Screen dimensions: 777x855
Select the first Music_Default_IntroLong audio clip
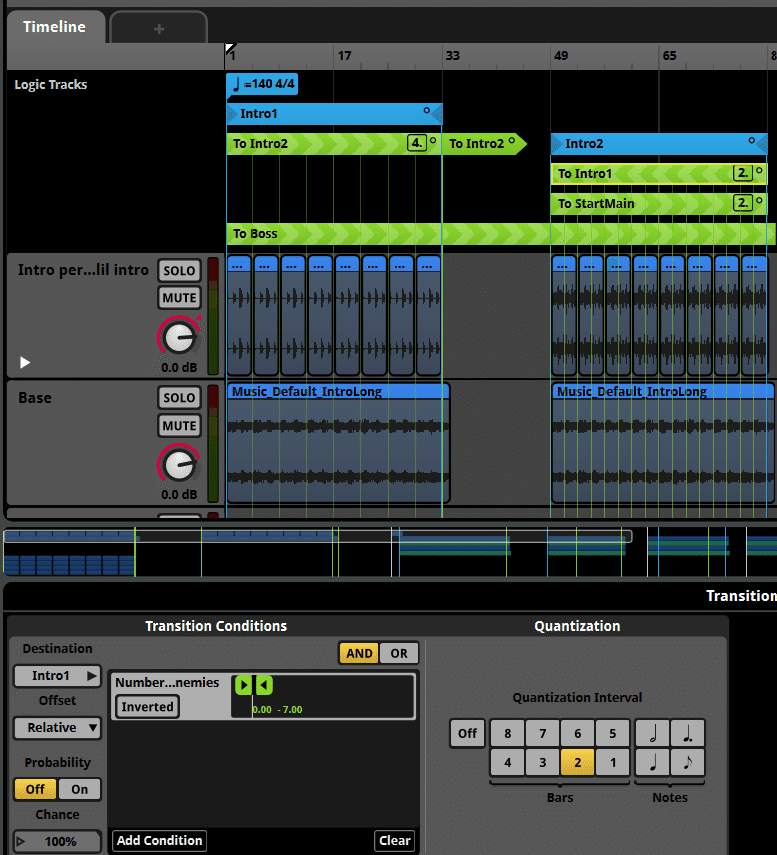(338, 443)
